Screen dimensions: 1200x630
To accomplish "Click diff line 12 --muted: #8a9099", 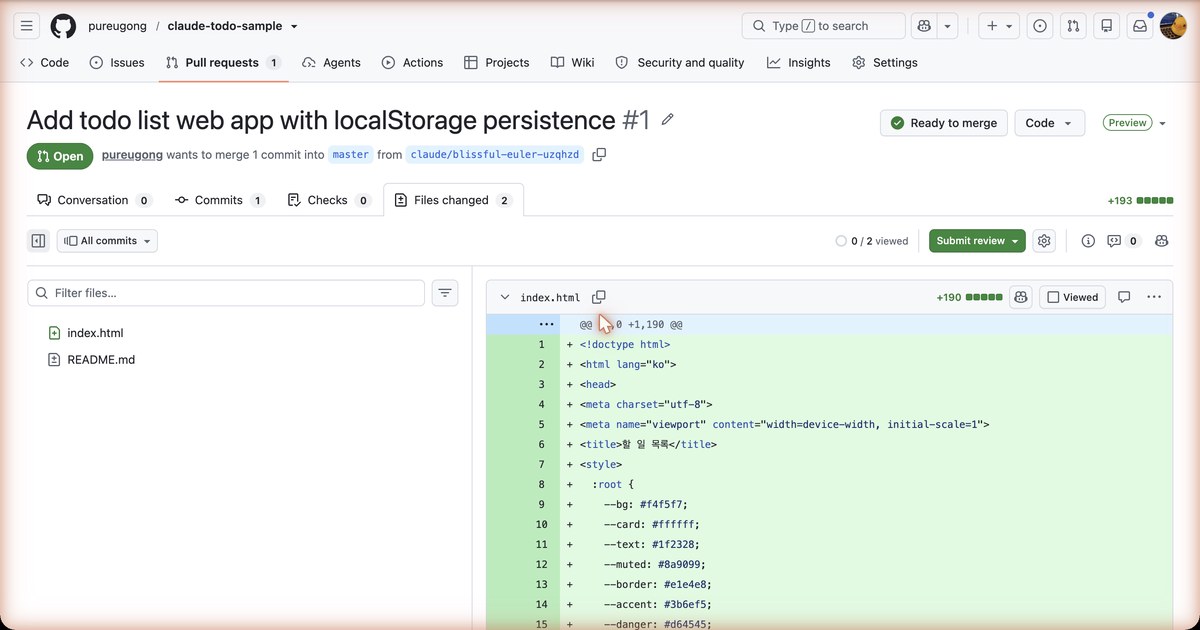I will point(829,564).
